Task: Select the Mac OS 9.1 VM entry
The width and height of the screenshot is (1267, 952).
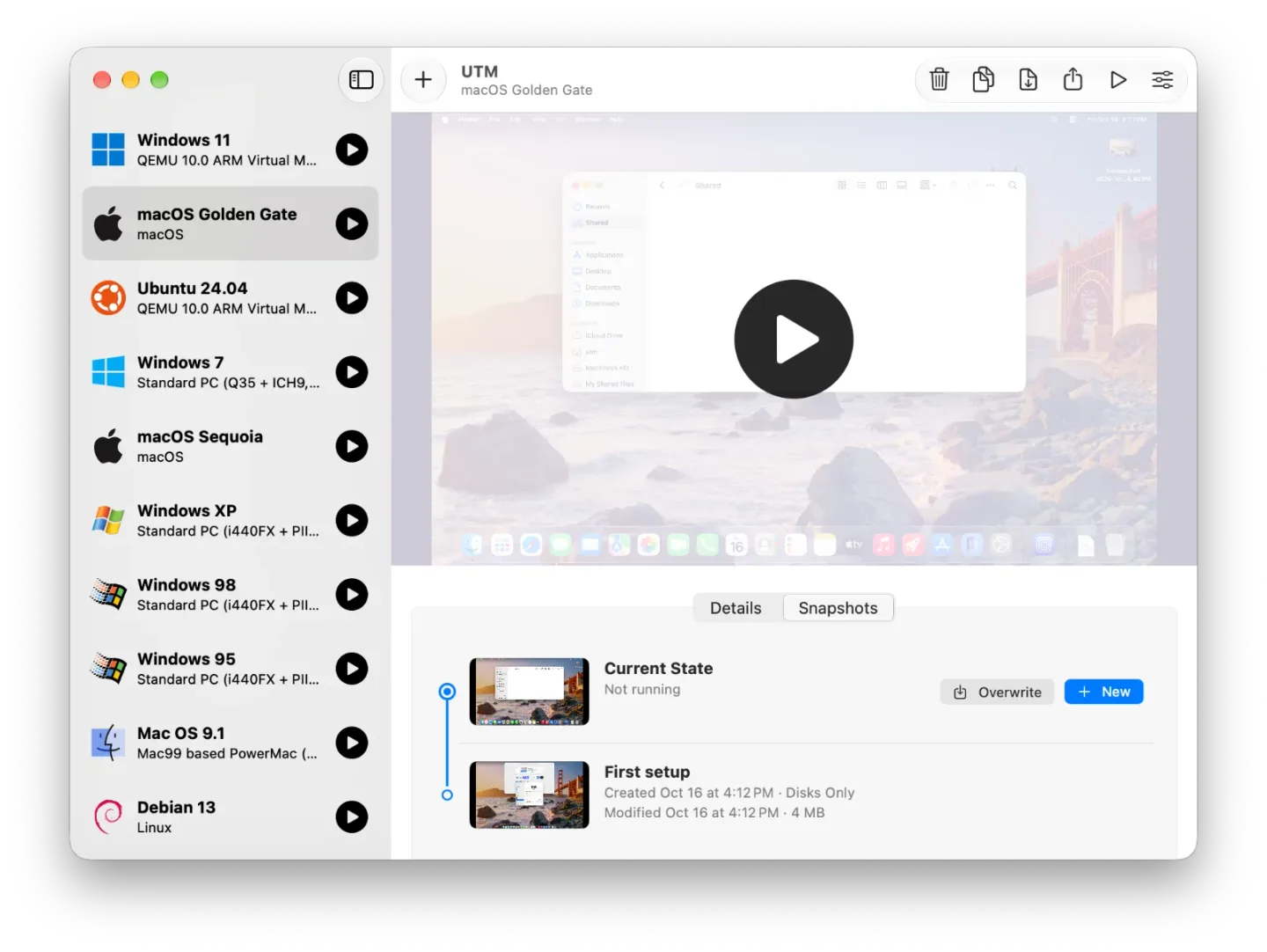Action: [231, 743]
